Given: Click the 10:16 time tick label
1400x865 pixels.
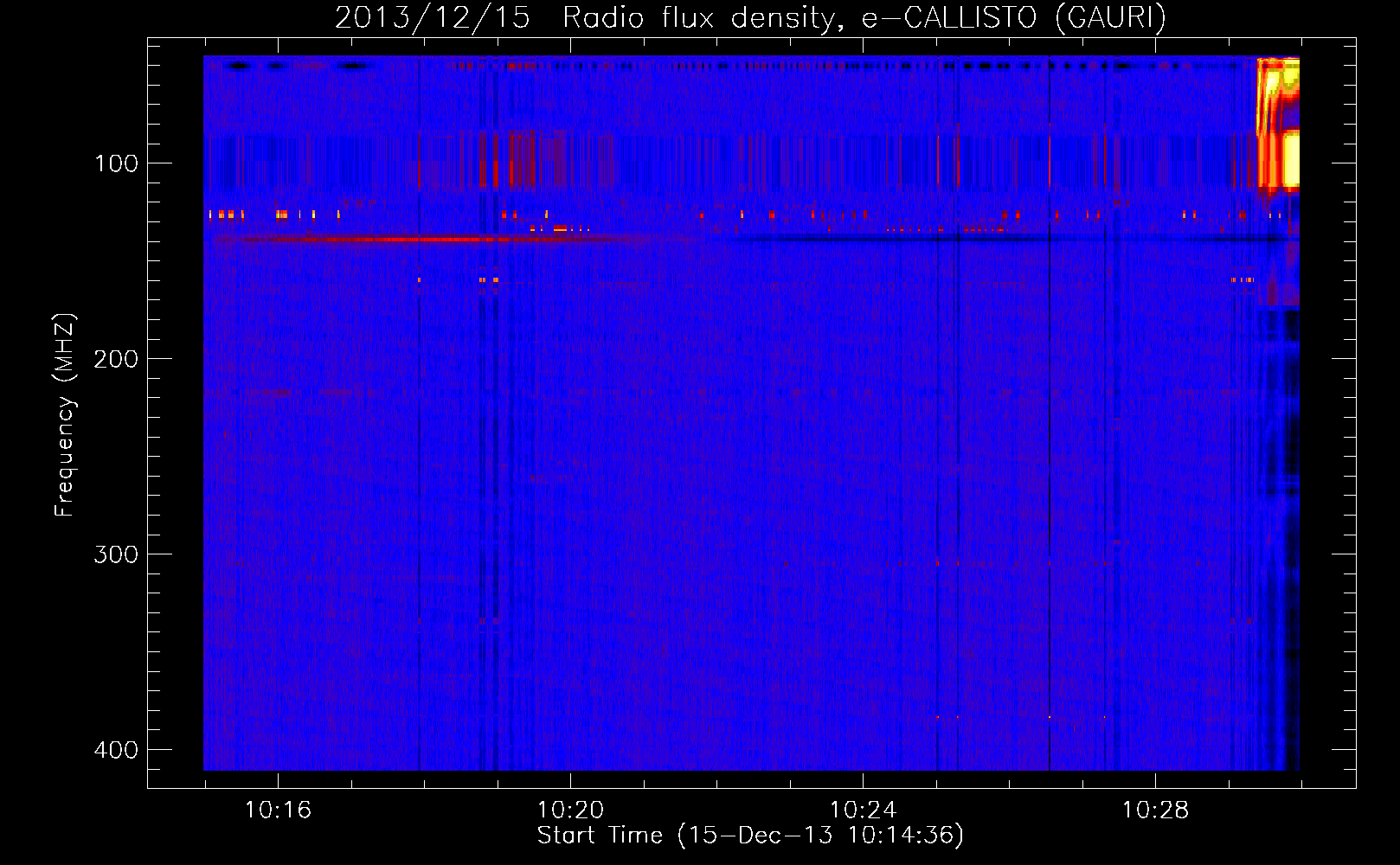Looking at the screenshot, I should pos(278,811).
